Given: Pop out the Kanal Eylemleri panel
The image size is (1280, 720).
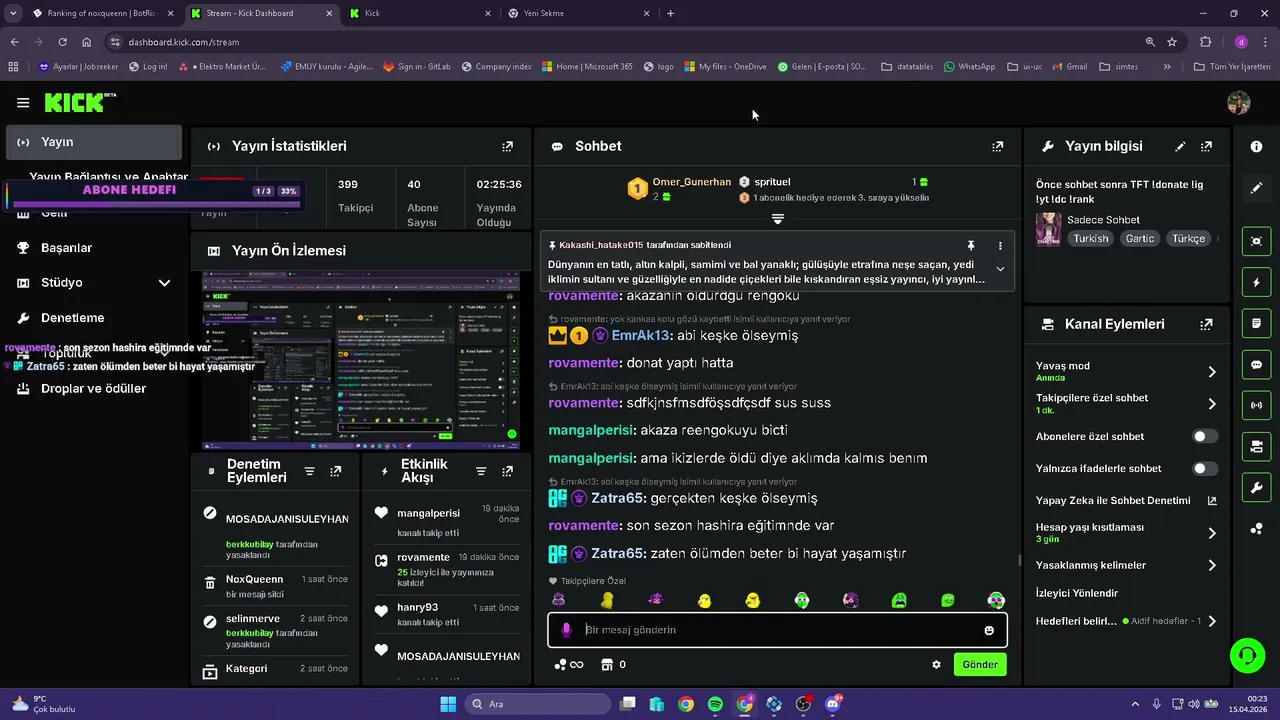Looking at the screenshot, I should tap(1206, 324).
